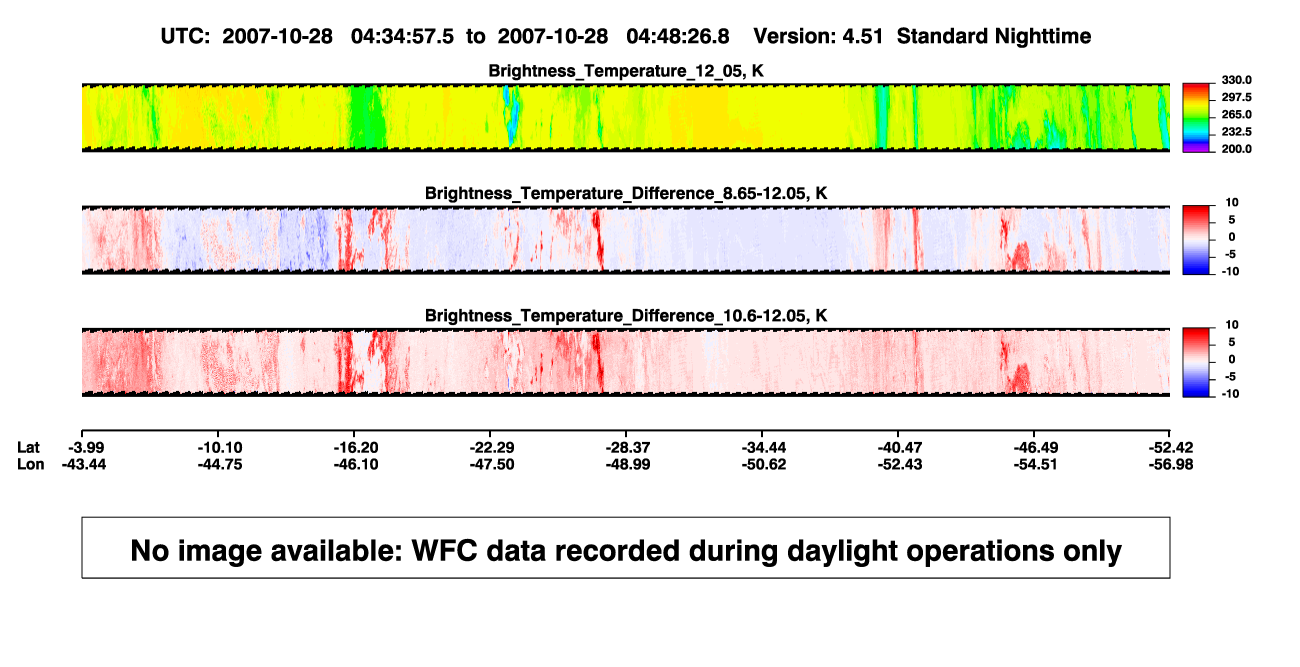Click the Brightness_Temperature_Difference_10.6-12.05 title
The image size is (1300, 667).
[x=625, y=316]
